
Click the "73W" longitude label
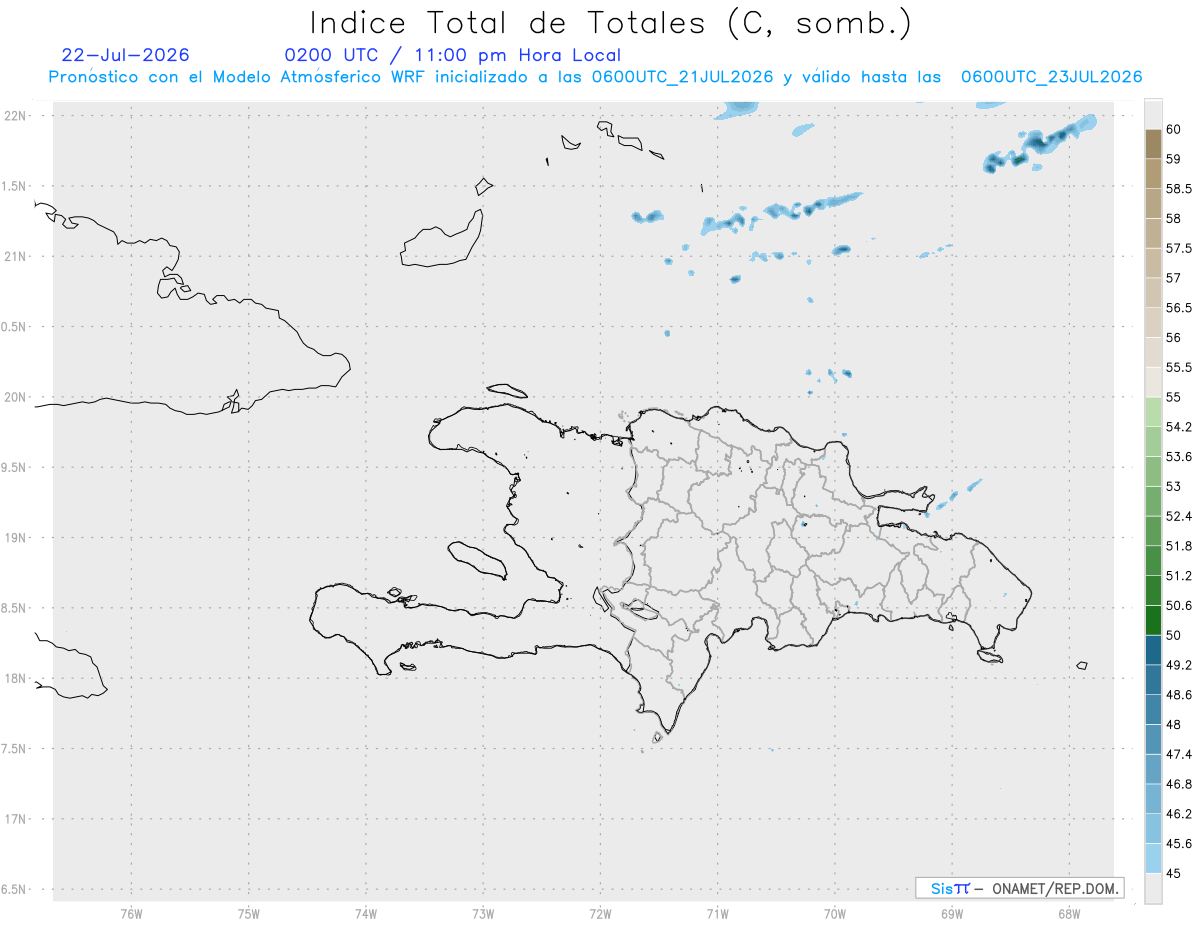coord(483,914)
